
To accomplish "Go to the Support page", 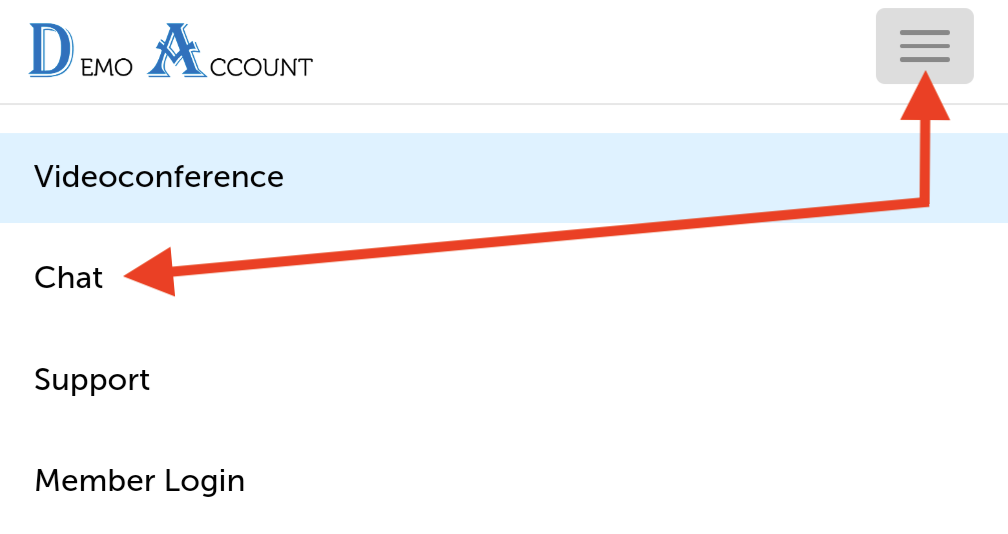I will click(x=92, y=380).
